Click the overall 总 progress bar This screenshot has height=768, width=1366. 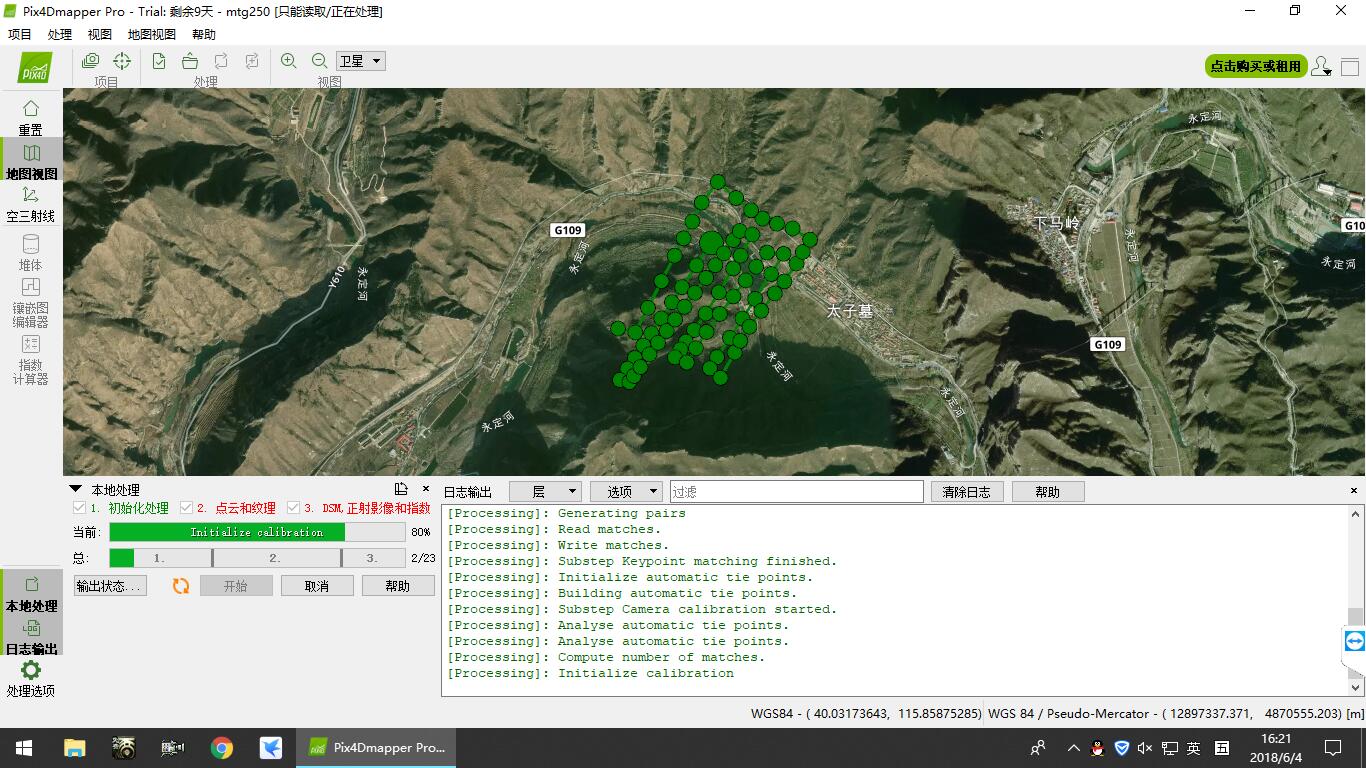tap(257, 558)
